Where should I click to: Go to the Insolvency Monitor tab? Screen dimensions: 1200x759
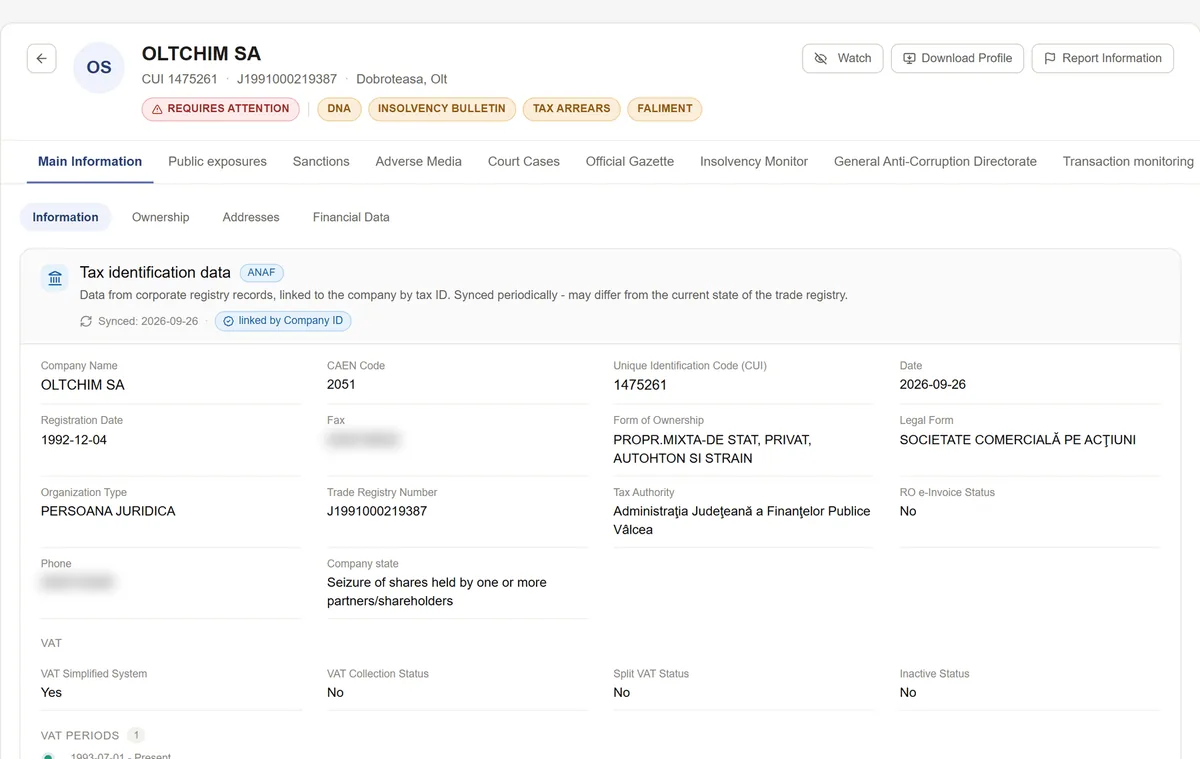tap(754, 161)
